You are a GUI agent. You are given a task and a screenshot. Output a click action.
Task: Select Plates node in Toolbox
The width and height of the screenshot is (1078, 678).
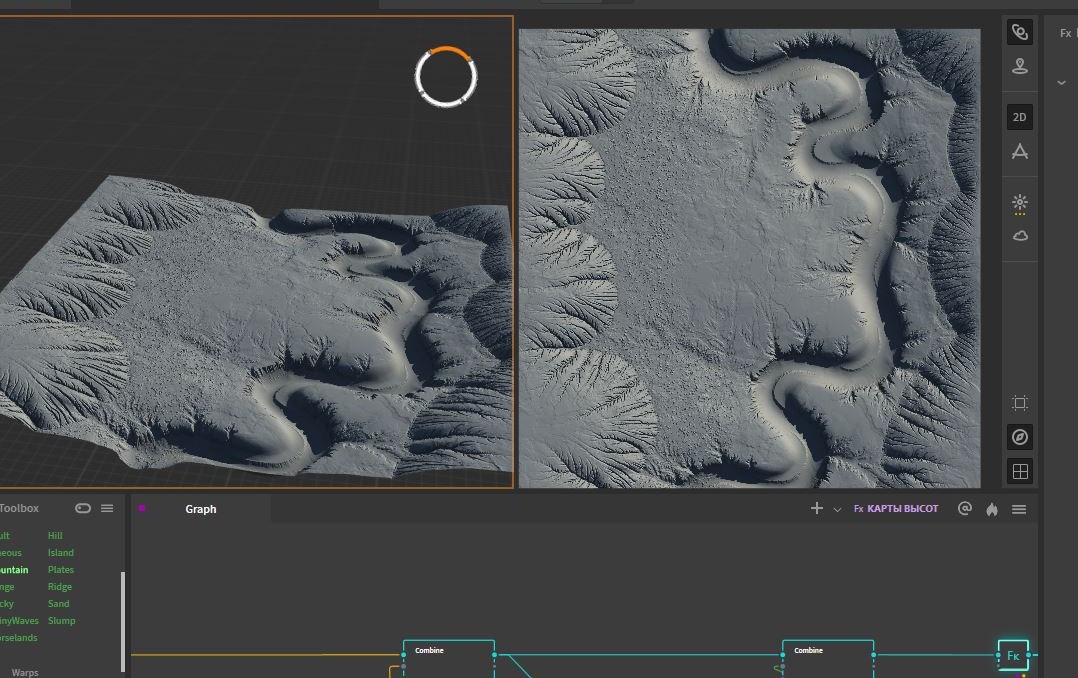pos(60,569)
